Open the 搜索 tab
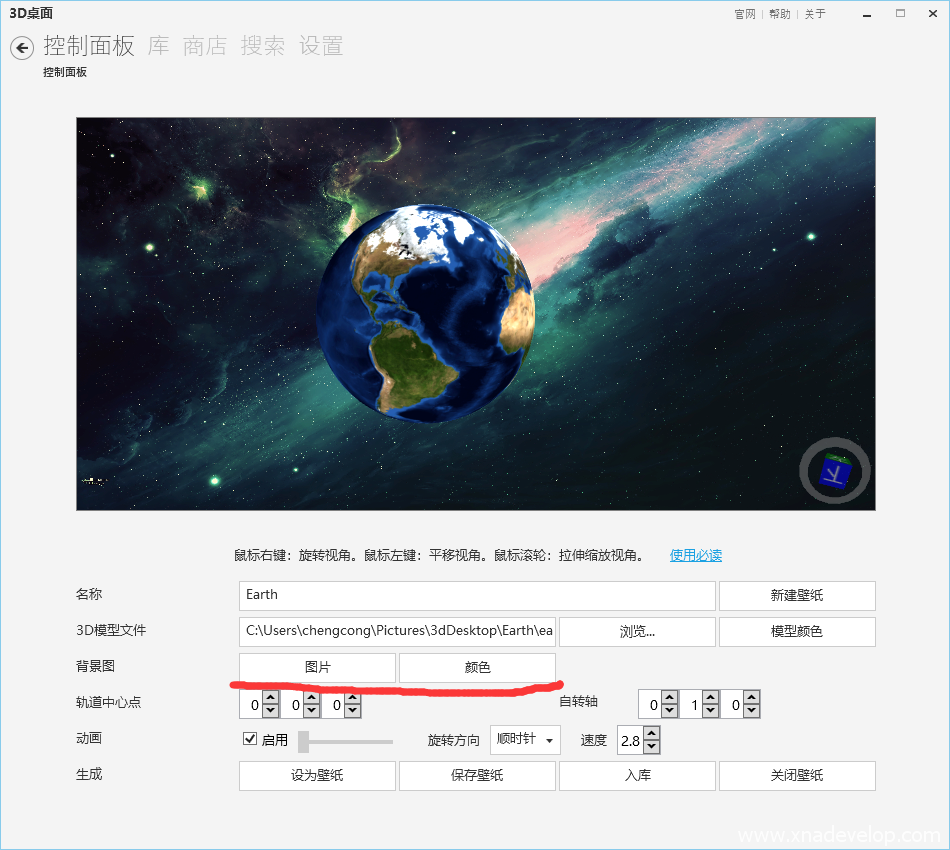This screenshot has height=850, width=950. [263, 46]
